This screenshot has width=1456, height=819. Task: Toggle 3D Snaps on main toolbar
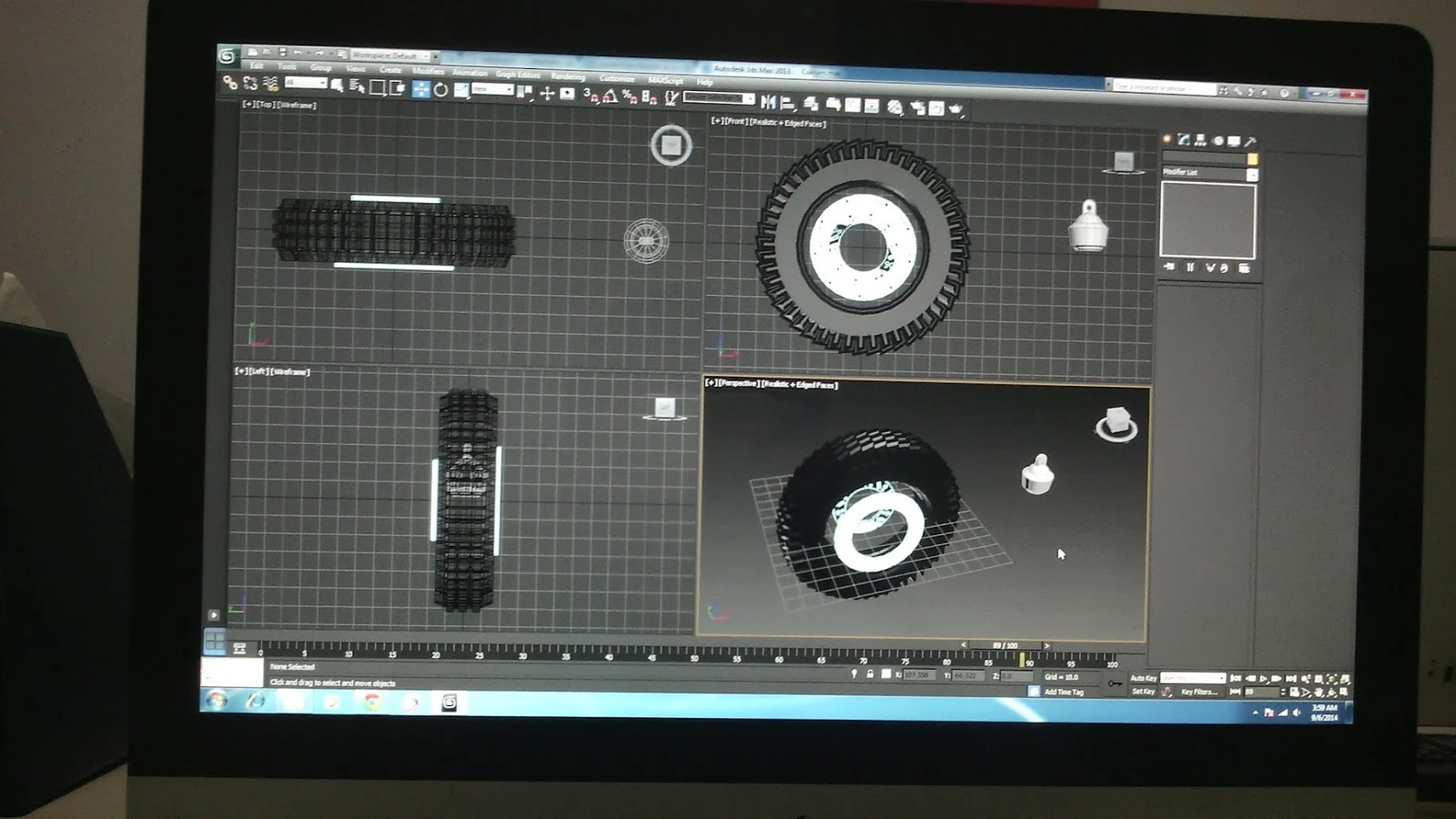click(591, 96)
